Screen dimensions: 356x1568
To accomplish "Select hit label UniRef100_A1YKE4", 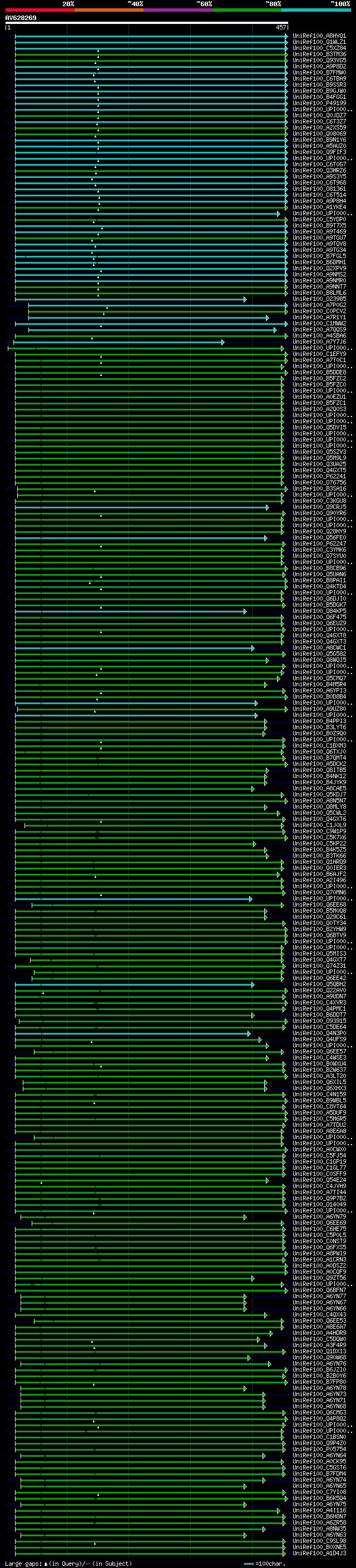I will click(x=319, y=207).
